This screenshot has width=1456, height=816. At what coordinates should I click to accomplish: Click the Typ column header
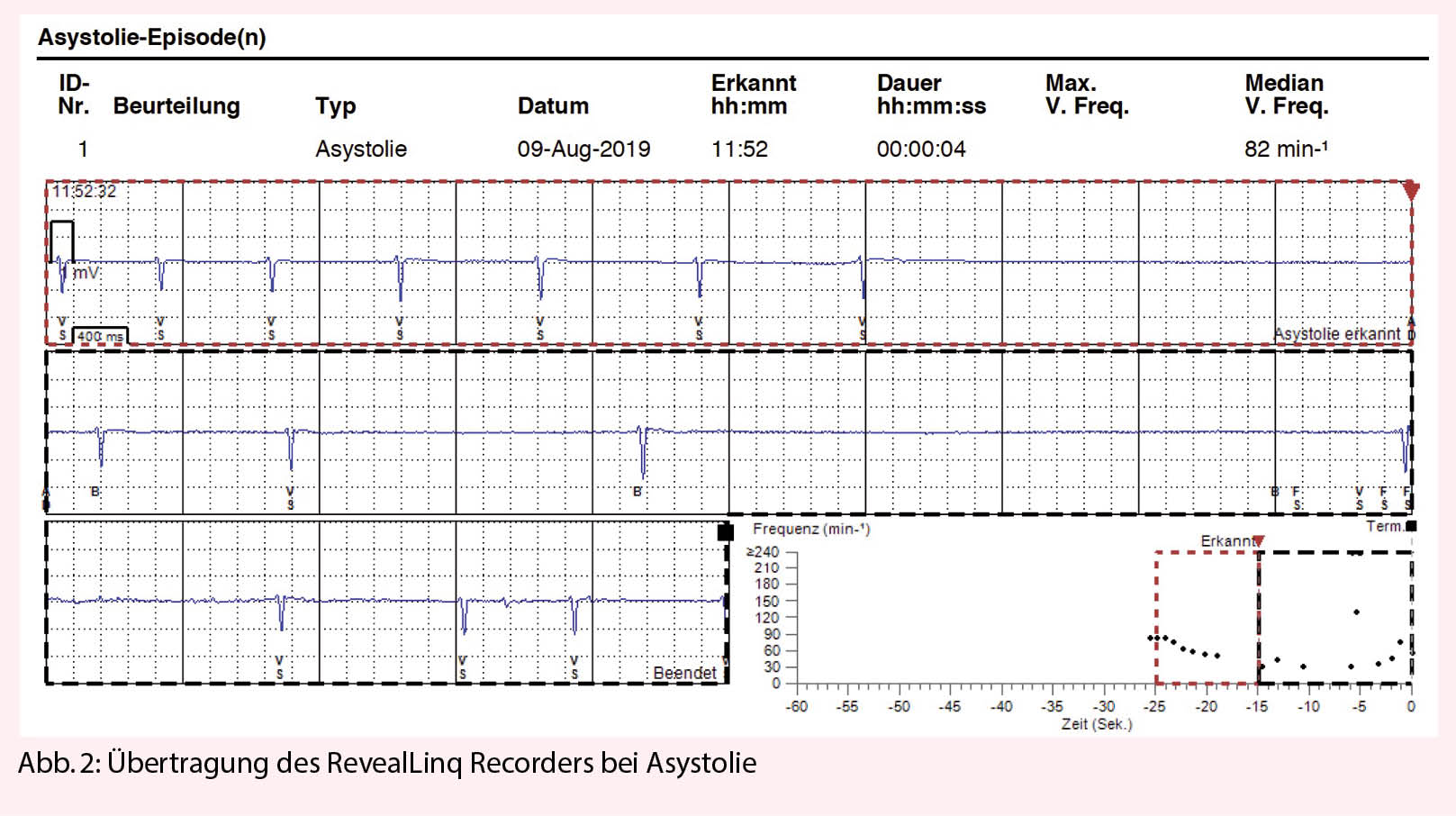click(x=335, y=106)
